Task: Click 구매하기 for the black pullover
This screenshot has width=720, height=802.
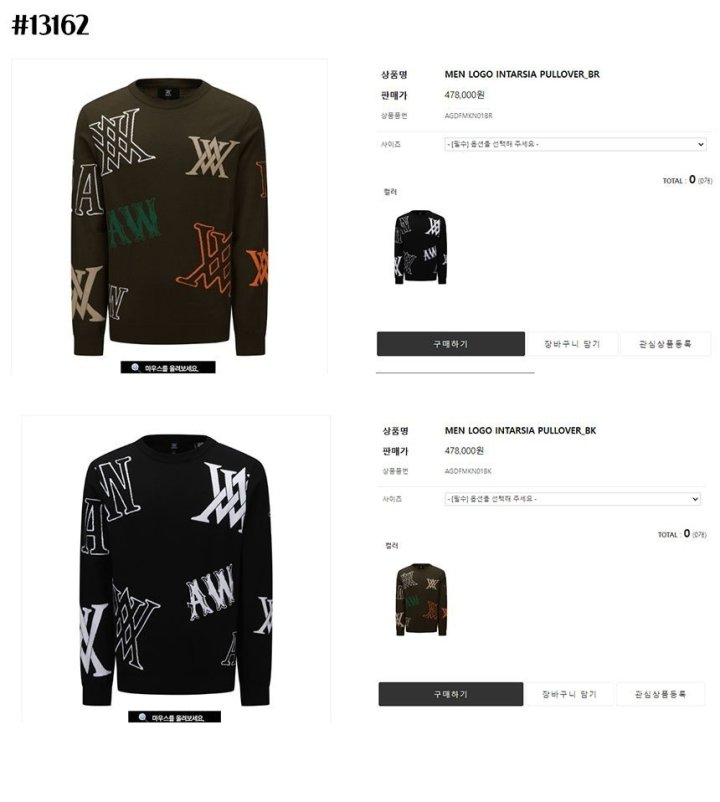Action: (451, 694)
